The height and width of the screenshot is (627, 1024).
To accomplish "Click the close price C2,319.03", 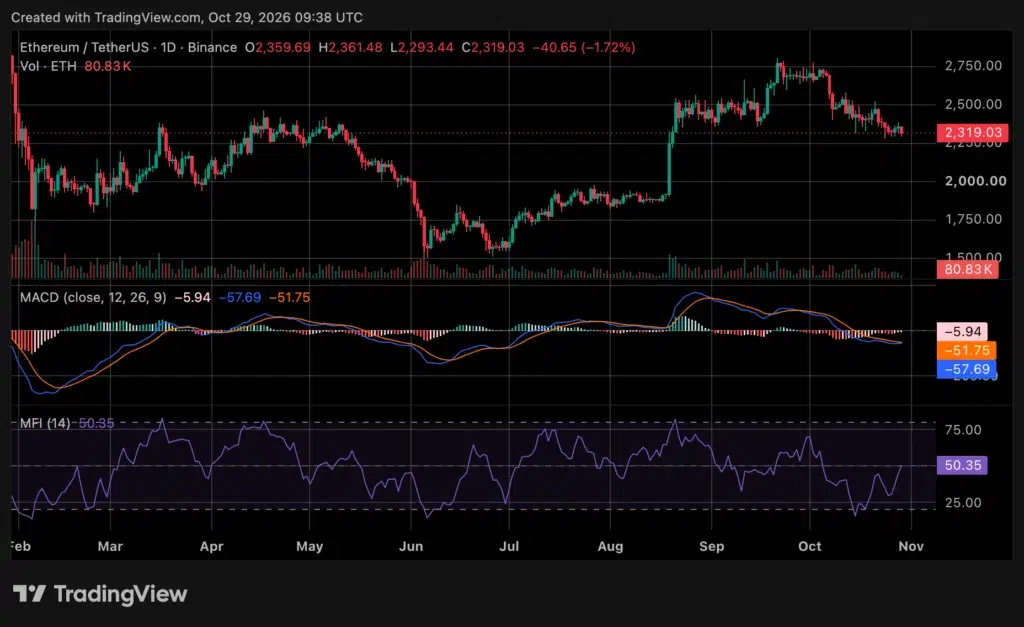I will pos(493,47).
